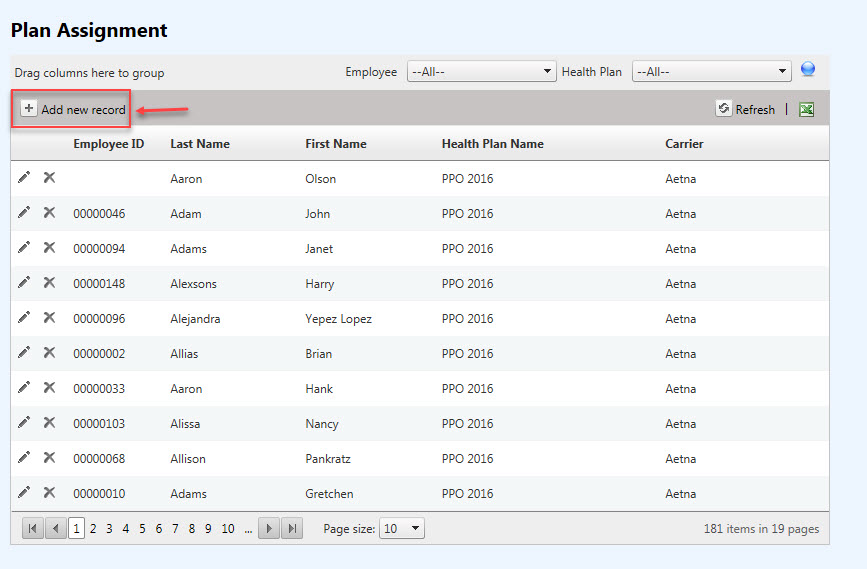Viewport: 867px width, 569px height.
Task: Go to page 2
Action: (93, 529)
